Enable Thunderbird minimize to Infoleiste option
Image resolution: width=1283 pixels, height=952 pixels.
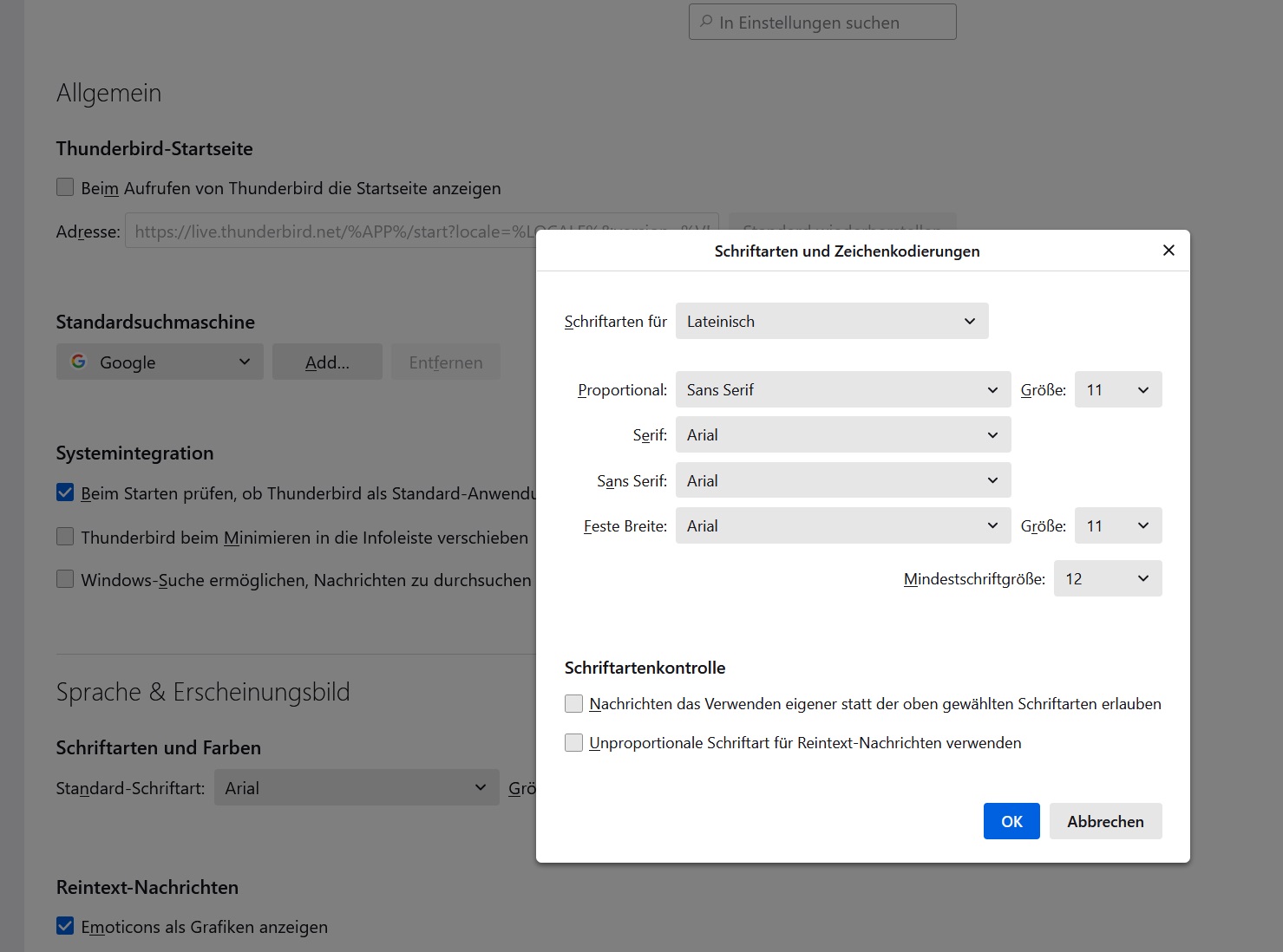click(x=65, y=537)
